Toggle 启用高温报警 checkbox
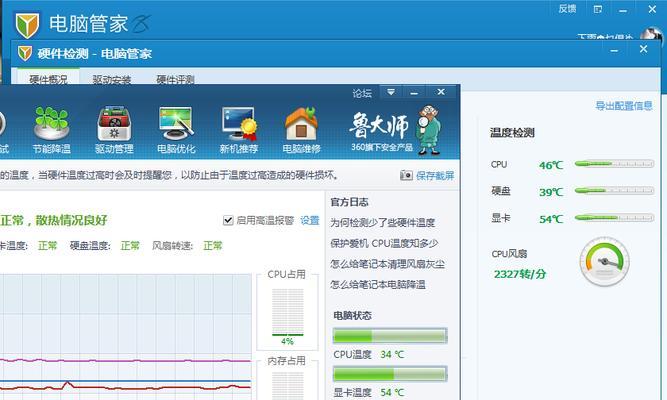This screenshot has height=400, width=667. (228, 220)
